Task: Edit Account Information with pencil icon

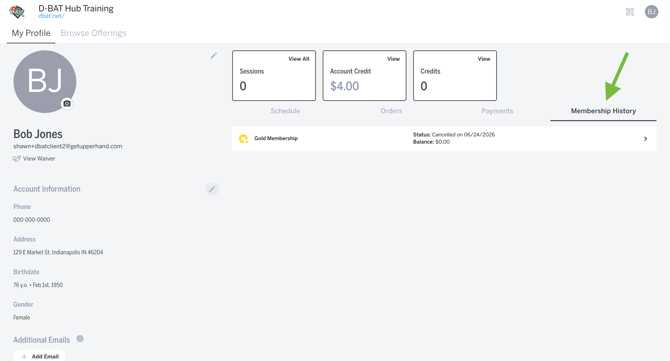Action: 212,189
